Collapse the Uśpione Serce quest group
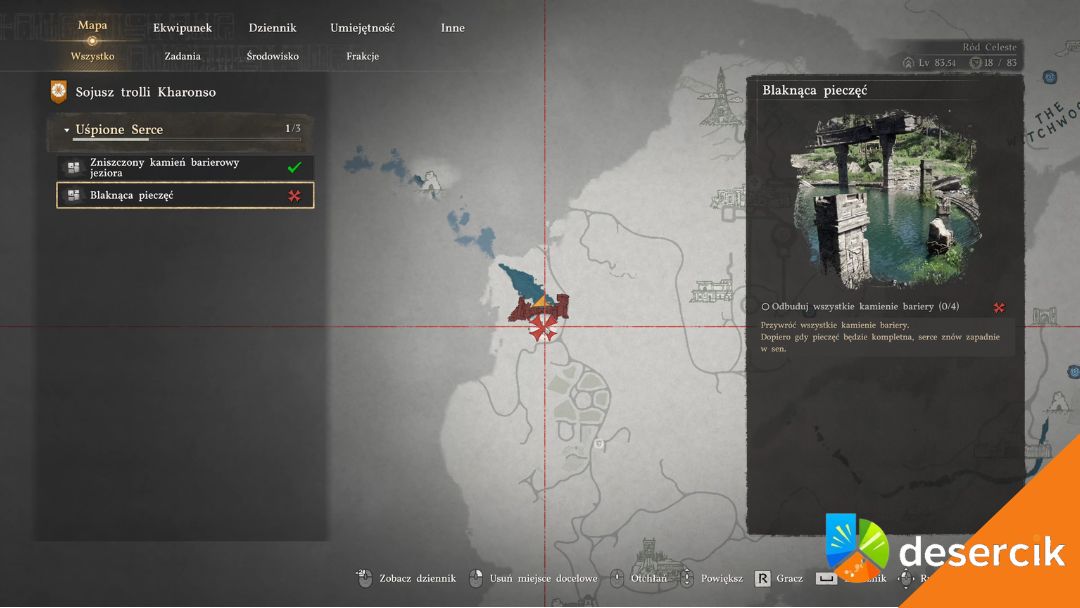 pyautogui.click(x=67, y=130)
